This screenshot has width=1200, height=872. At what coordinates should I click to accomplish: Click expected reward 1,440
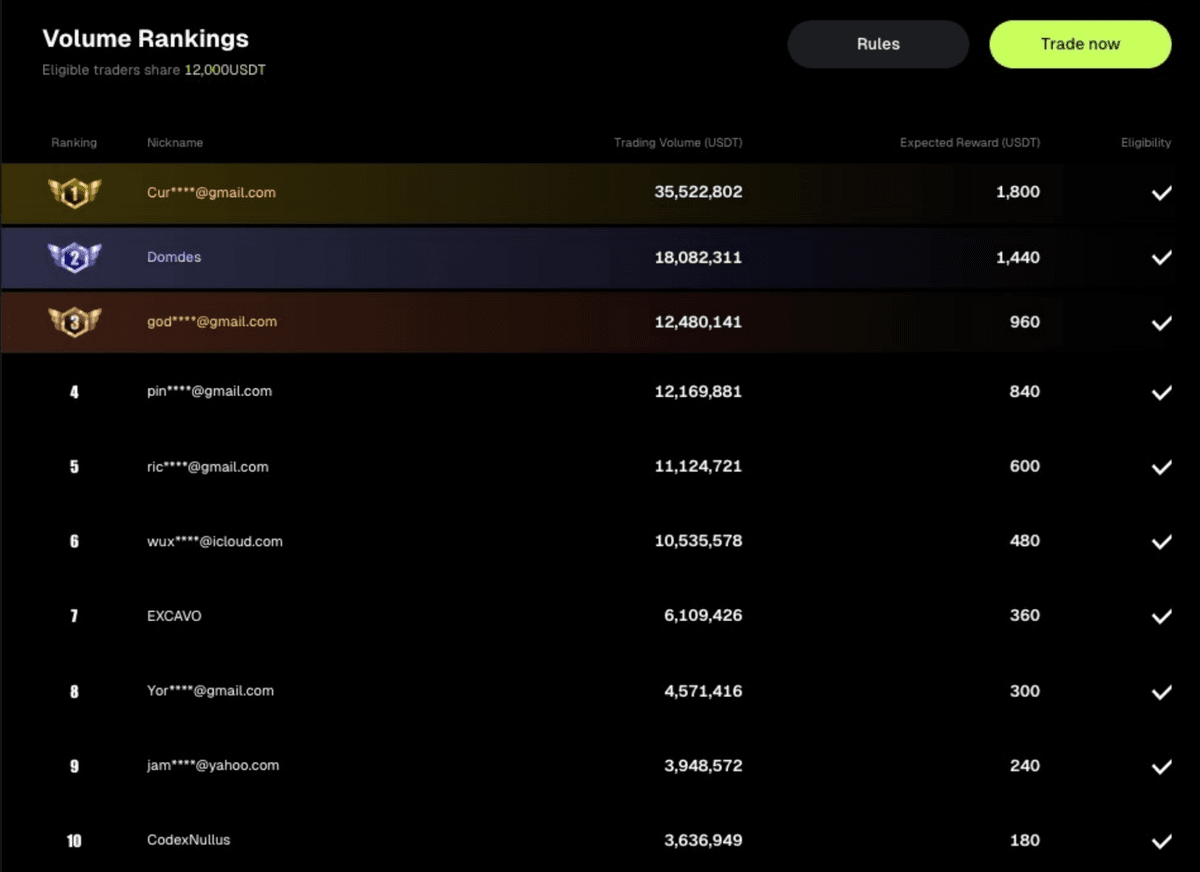pos(1018,257)
